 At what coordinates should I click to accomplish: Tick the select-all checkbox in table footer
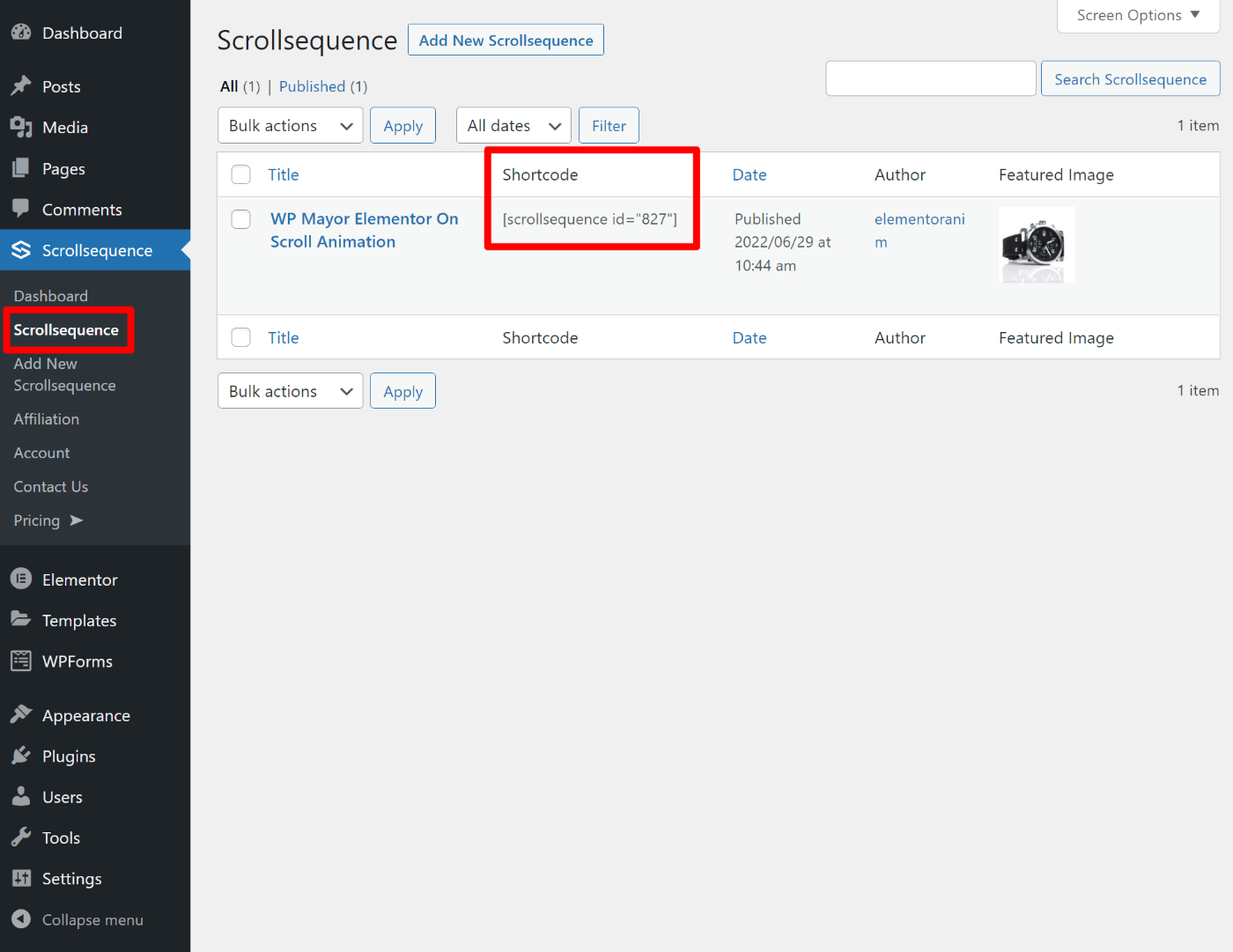pos(240,337)
